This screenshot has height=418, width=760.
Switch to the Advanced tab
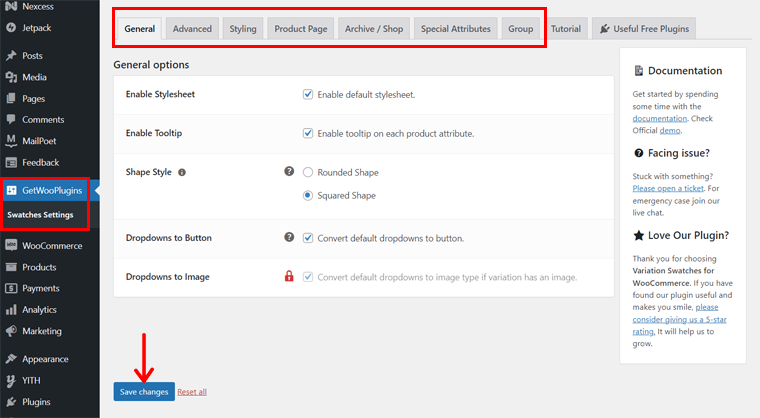click(192, 29)
